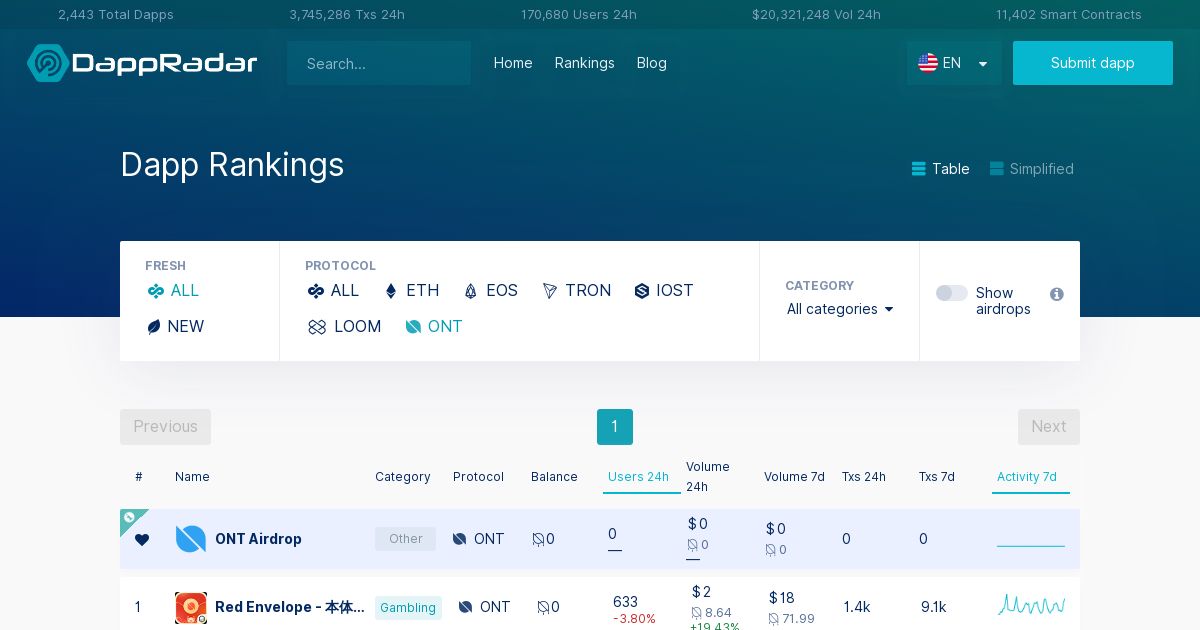The width and height of the screenshot is (1200, 630).
Task: Sort by the Category column header
Action: point(403,477)
